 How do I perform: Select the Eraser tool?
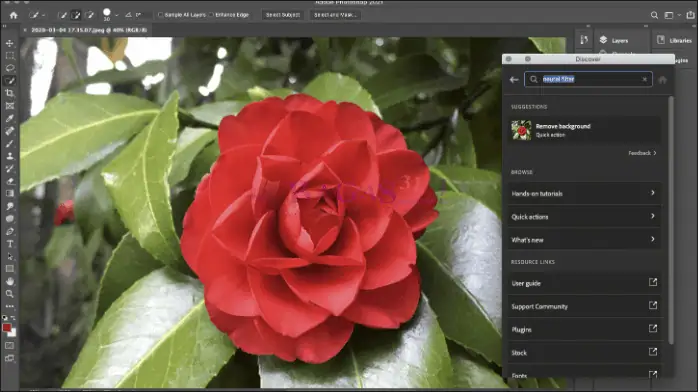click(x=9, y=181)
